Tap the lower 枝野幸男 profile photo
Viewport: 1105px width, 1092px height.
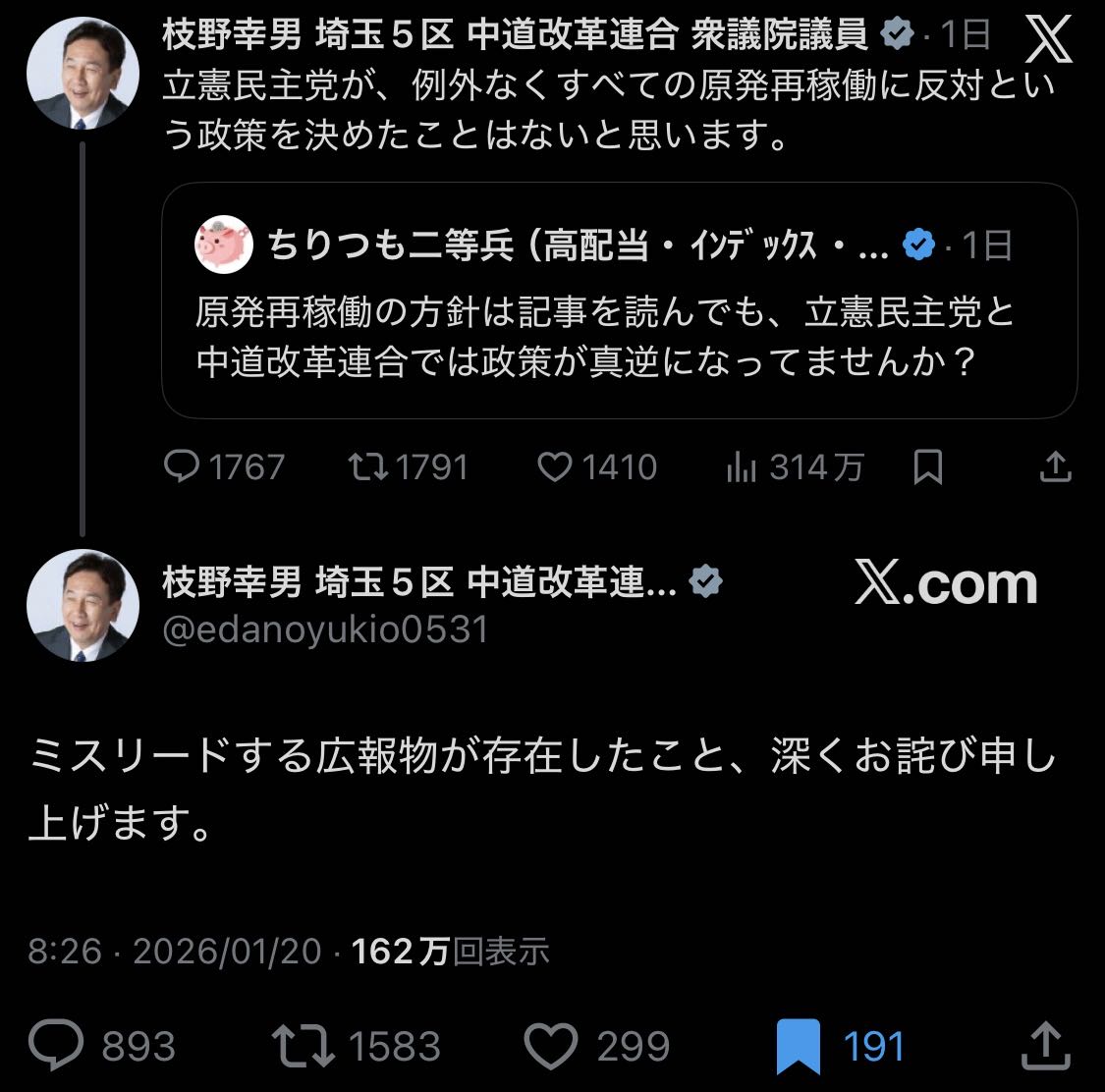[x=83, y=605]
